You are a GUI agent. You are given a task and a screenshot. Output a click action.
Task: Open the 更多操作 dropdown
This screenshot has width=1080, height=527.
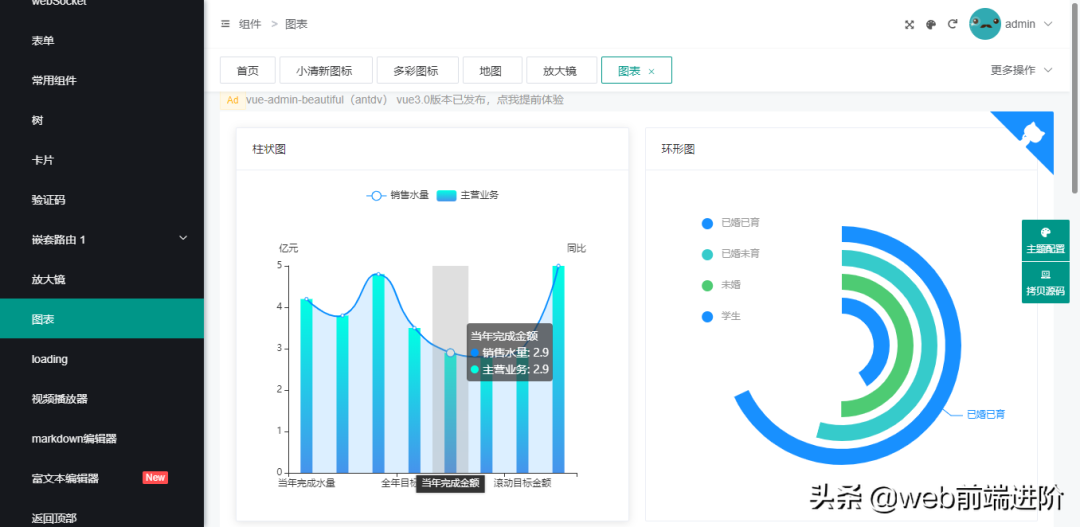[x=1021, y=70]
